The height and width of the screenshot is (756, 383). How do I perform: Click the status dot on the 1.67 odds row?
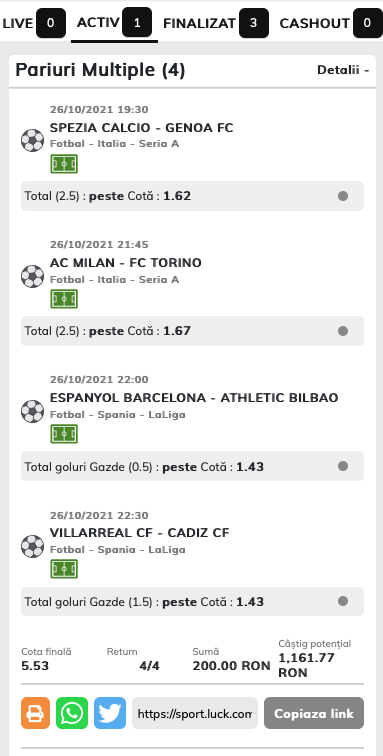[x=343, y=331]
